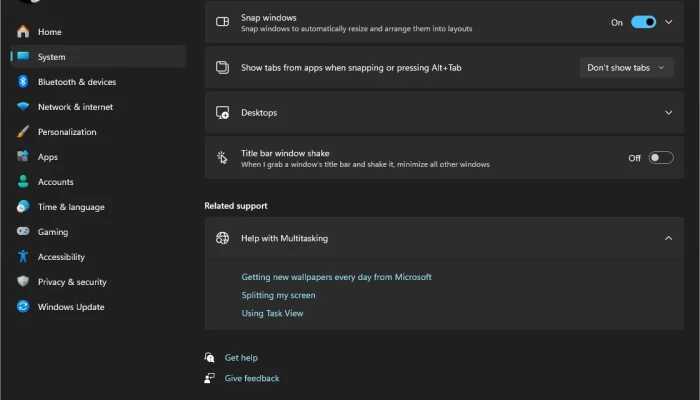The image size is (700, 400).
Task: Expand the Desktops section chevron
Action: [x=668, y=112]
